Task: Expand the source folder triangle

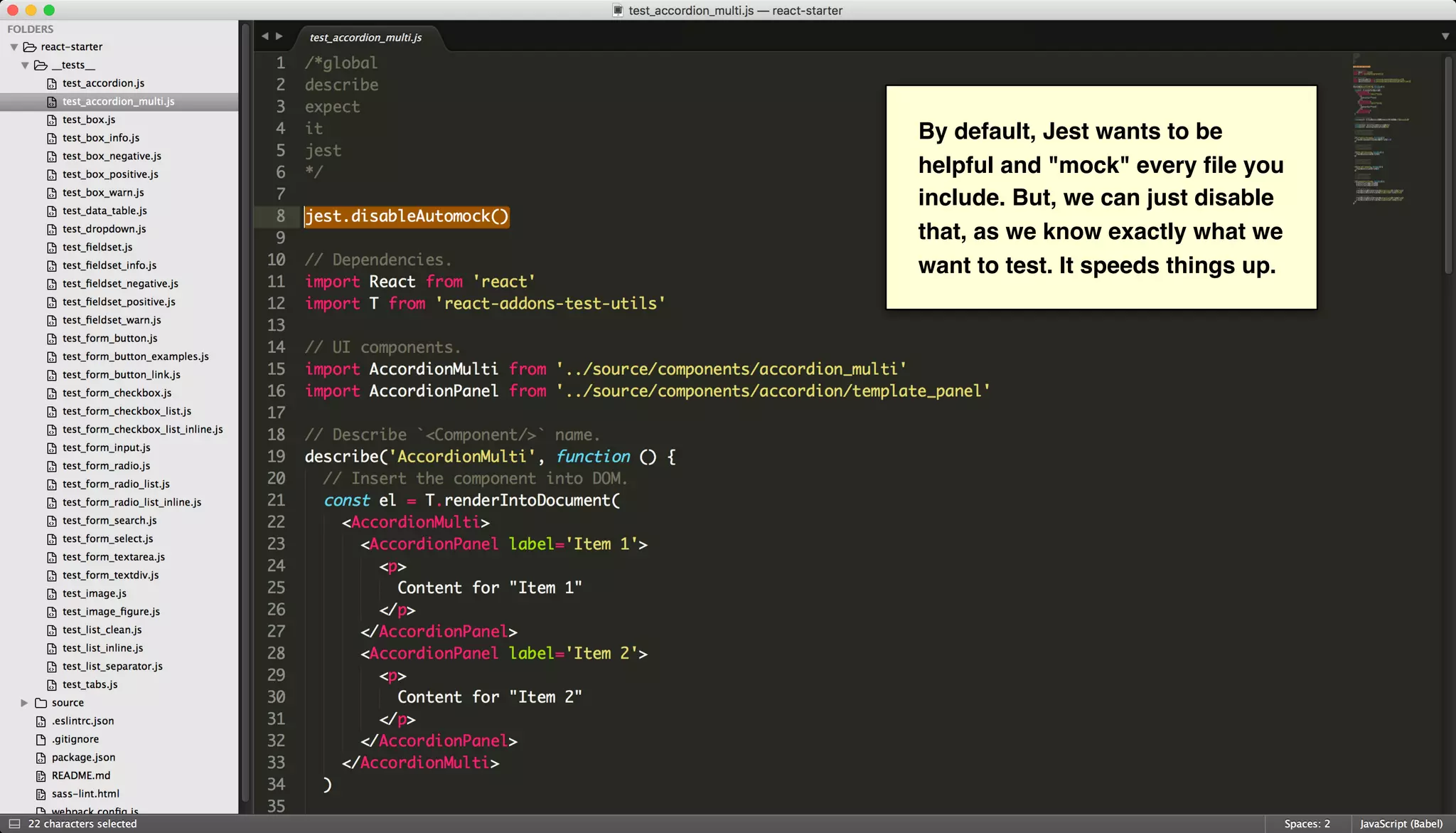Action: coord(24,703)
